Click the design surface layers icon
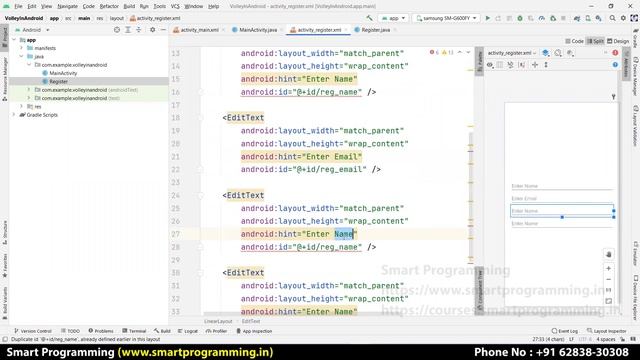640x360 pixels. tap(545, 53)
